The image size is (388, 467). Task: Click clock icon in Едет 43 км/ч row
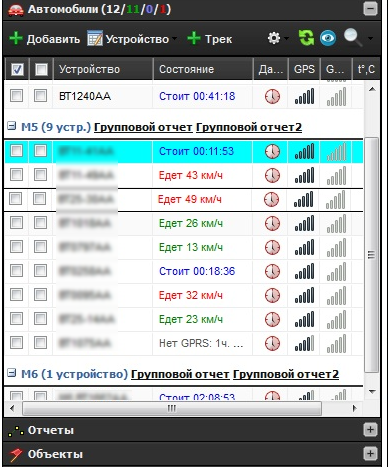272,175
